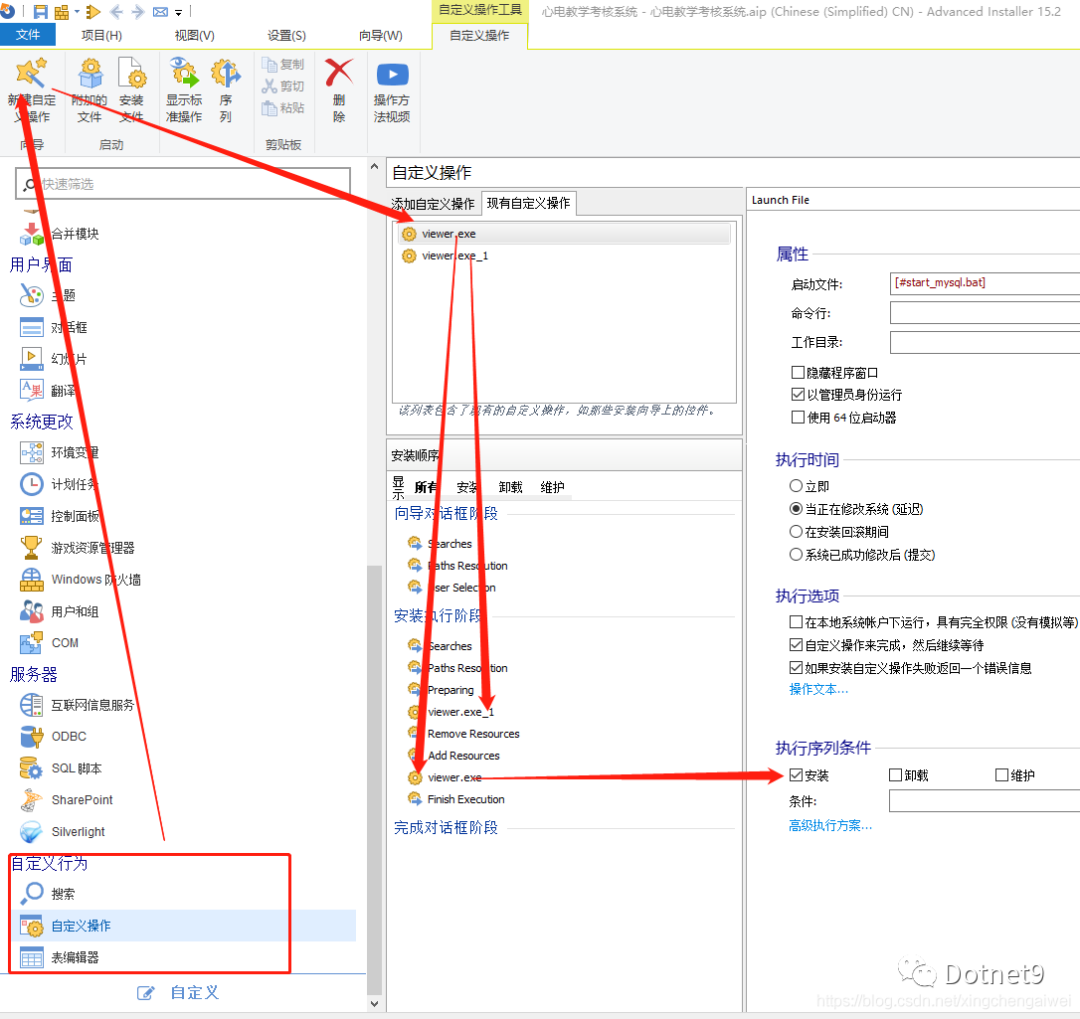The image size is (1080, 1019).
Task: Open the Search (搜索) page under 自定义行为
Action: point(48,894)
